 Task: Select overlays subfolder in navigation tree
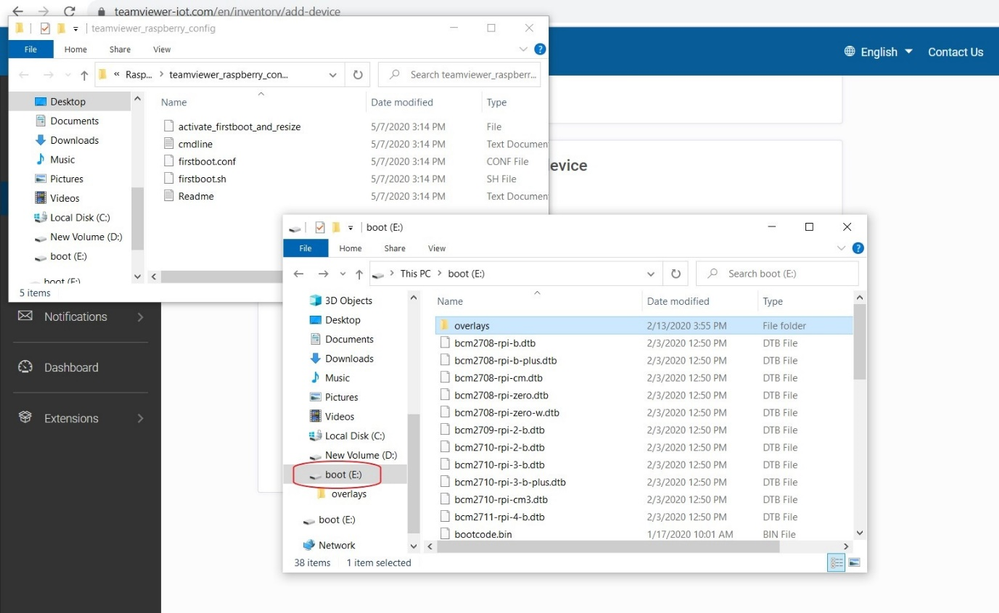point(349,494)
